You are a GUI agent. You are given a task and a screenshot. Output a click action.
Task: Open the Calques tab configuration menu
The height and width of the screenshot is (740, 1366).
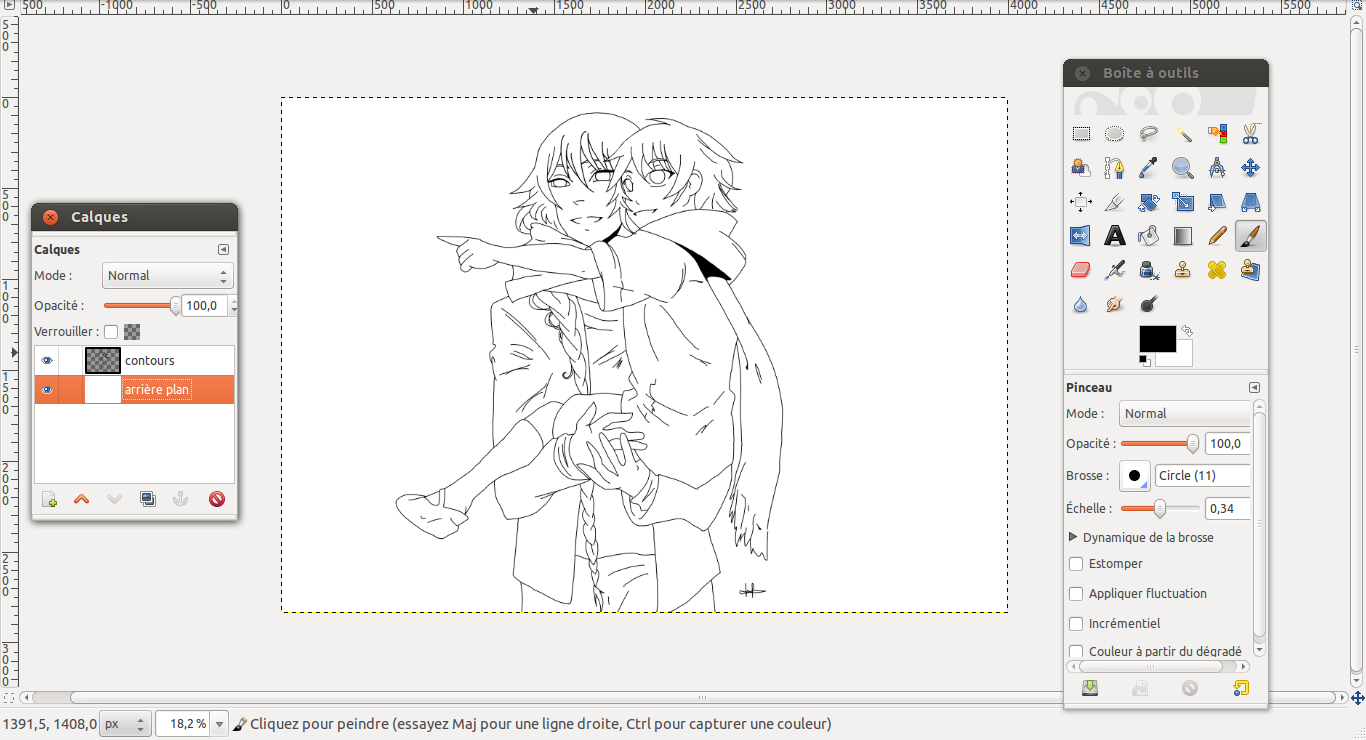coord(223,250)
